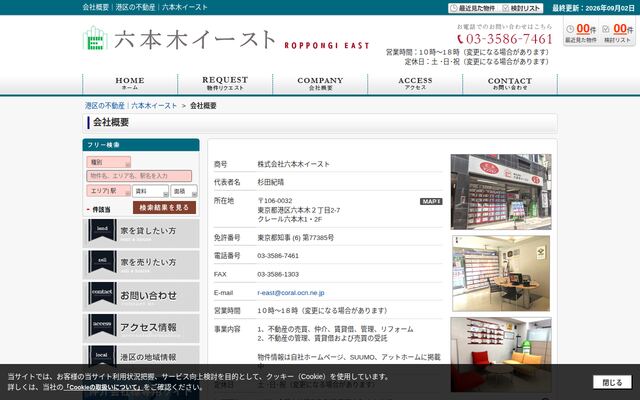This screenshot has width=640, height=400.
Task: Click the FAX number 03-3586-1303
Action: (x=278, y=274)
